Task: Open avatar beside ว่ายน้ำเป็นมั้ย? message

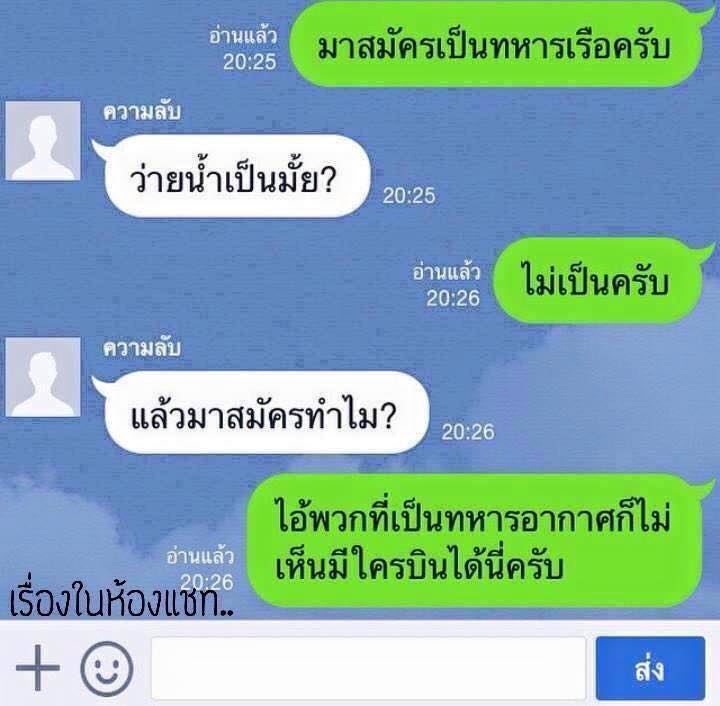Action: pos(43,141)
